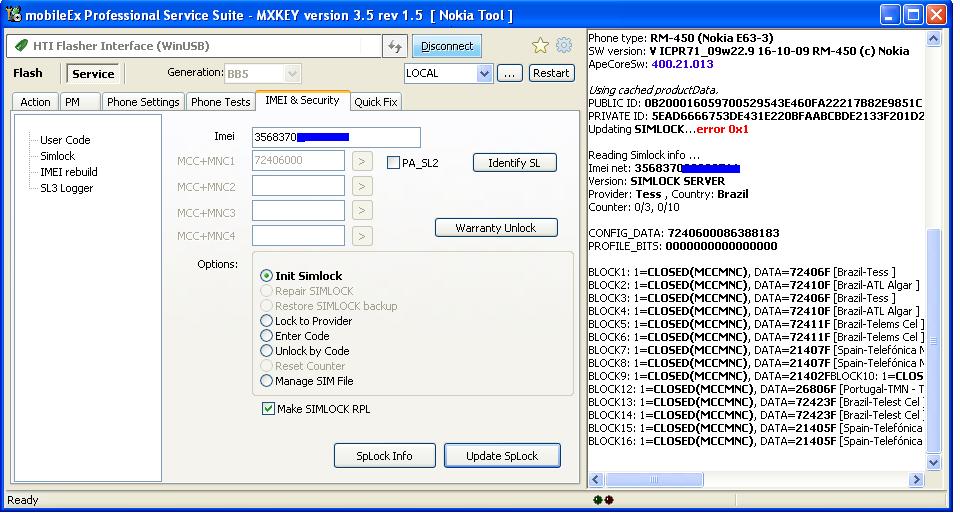Switch to the Action tab
This screenshot has height=525, width=960.
pos(35,102)
